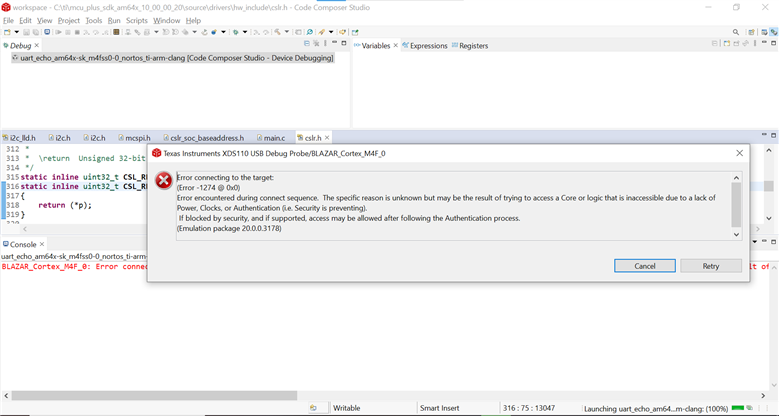Collapse all in the Variables view

pyautogui.click(x=714, y=43)
